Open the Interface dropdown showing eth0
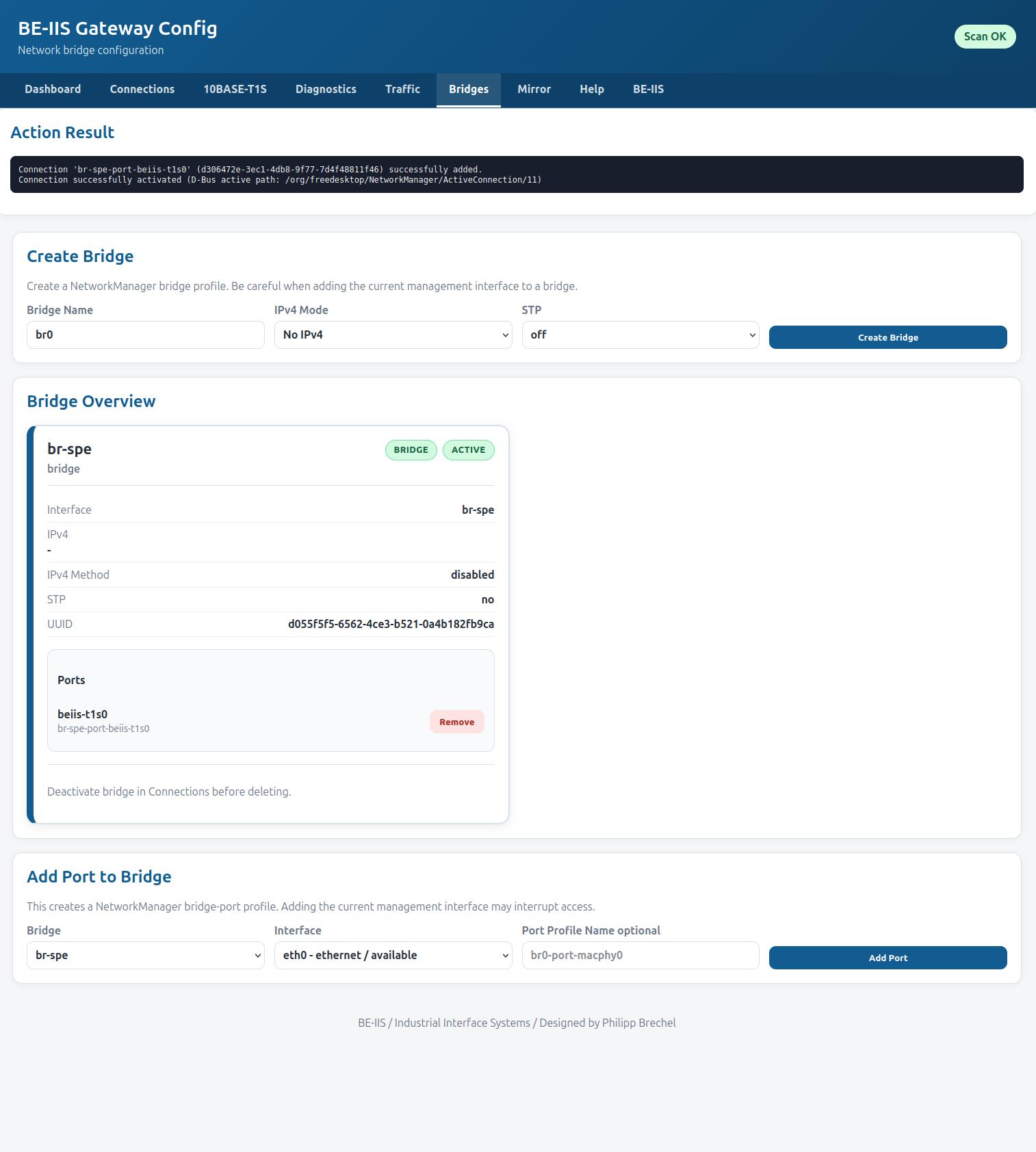This screenshot has width=1036, height=1152. pos(393,955)
